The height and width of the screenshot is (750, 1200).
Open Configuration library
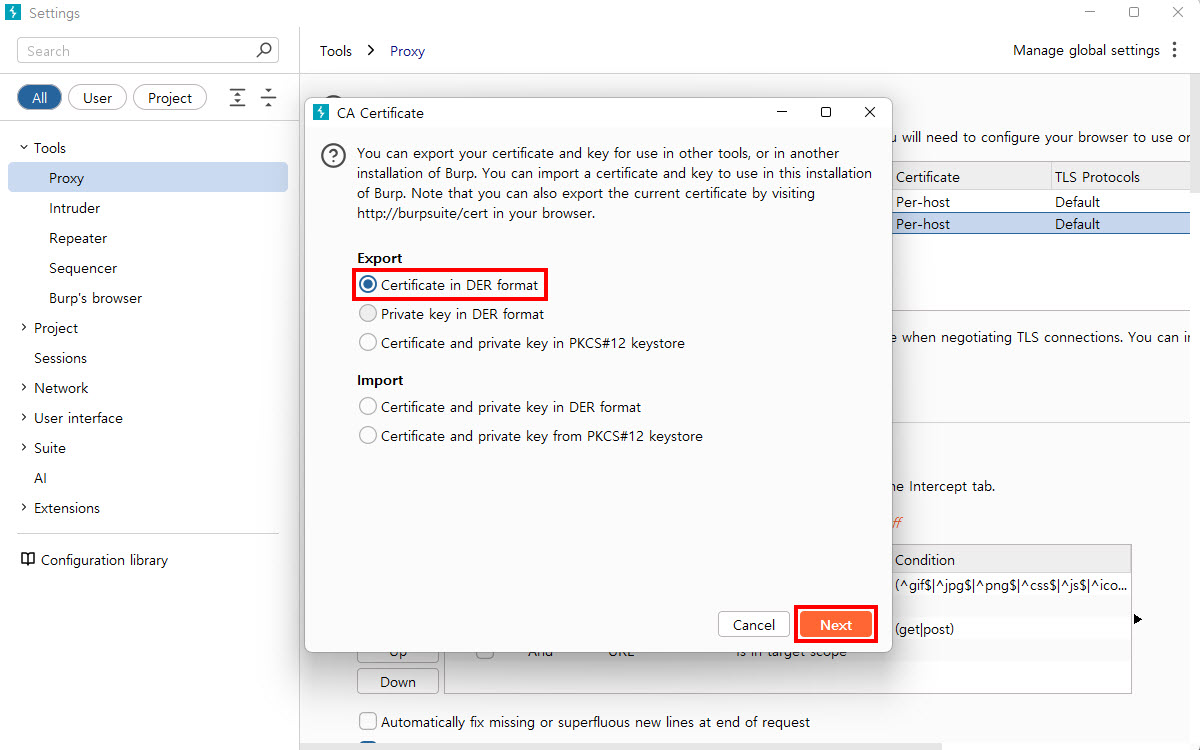(104, 560)
